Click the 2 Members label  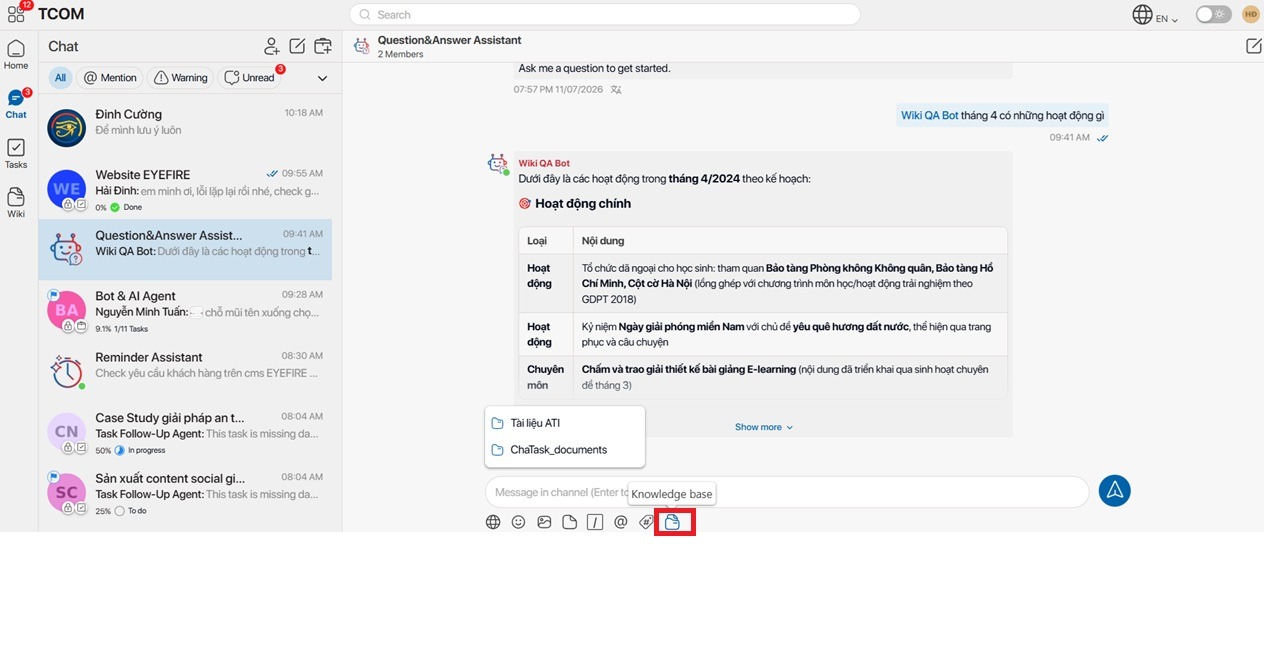pyautogui.click(x=401, y=55)
